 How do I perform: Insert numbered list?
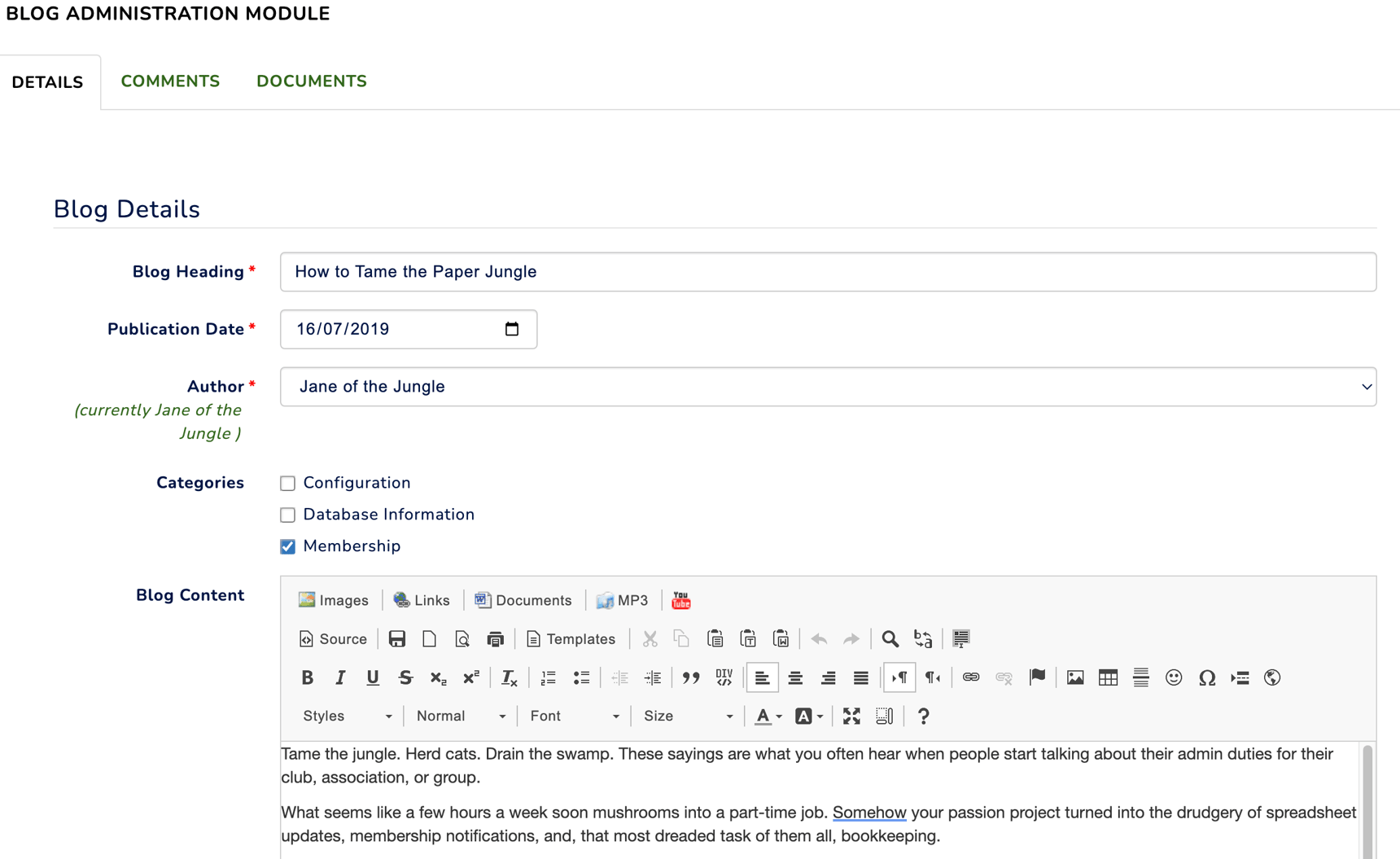pyautogui.click(x=549, y=677)
